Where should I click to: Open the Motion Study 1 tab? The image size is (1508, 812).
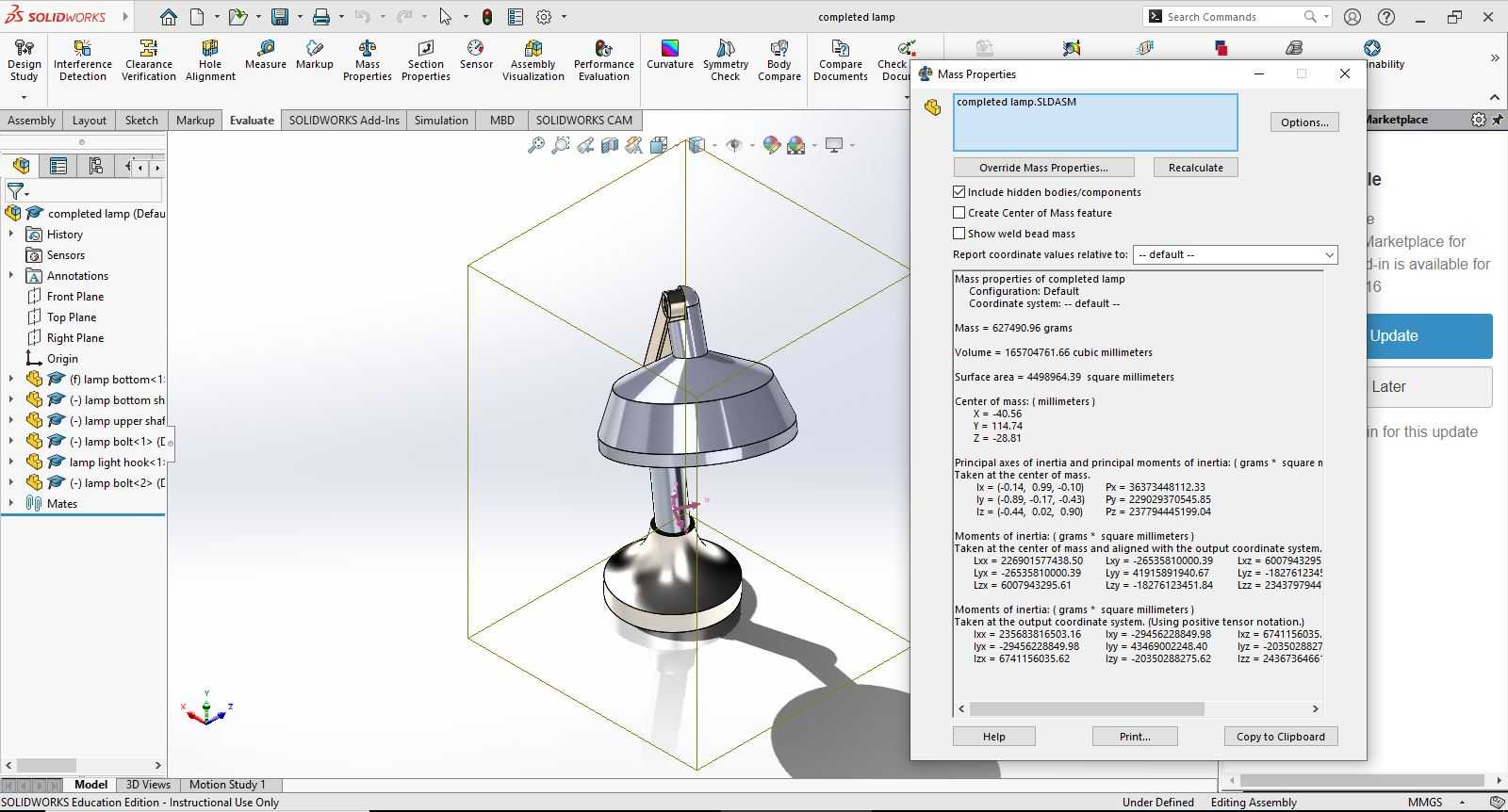pyautogui.click(x=227, y=784)
